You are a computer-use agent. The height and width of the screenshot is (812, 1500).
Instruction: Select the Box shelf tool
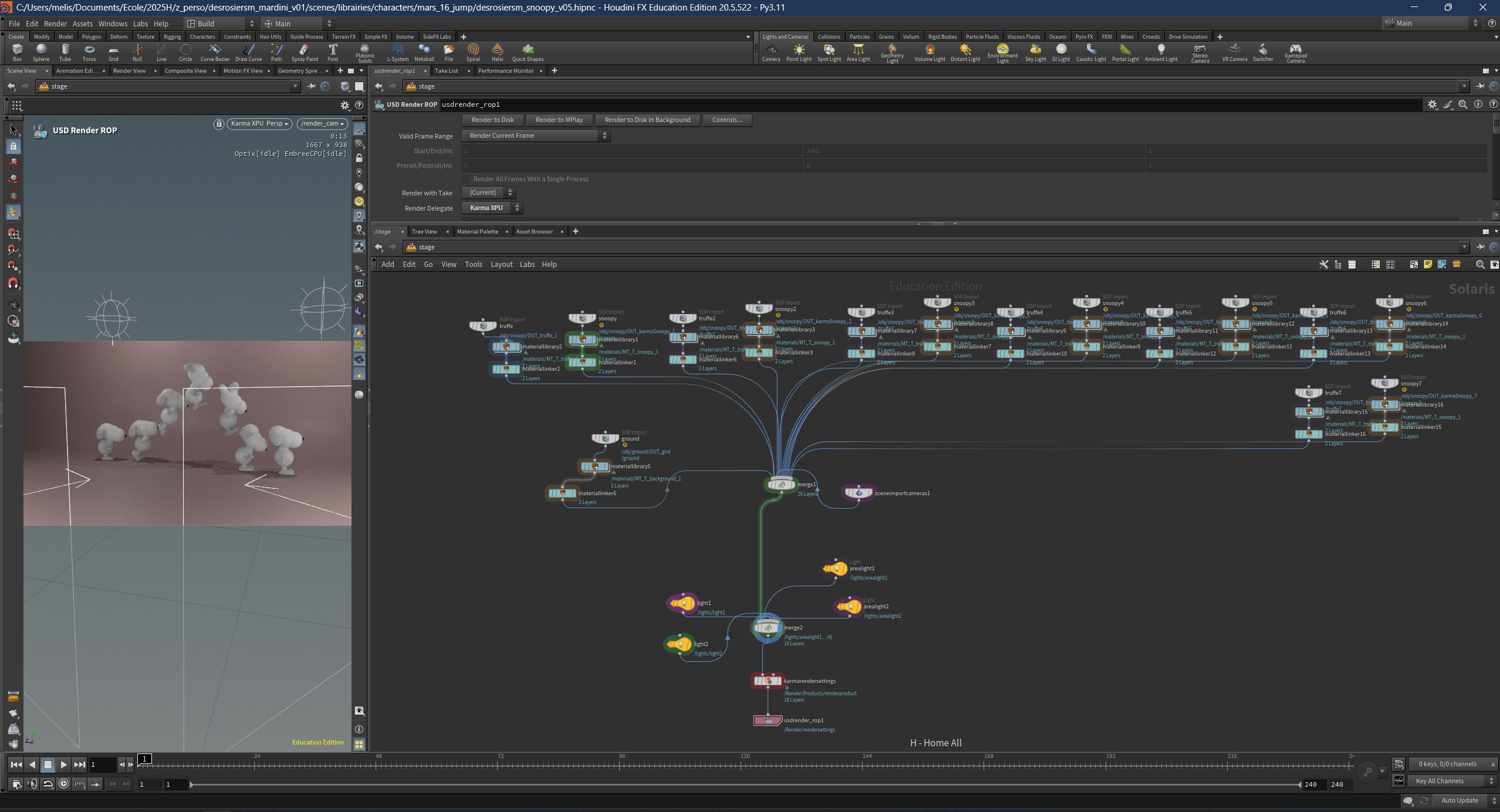coord(17,52)
